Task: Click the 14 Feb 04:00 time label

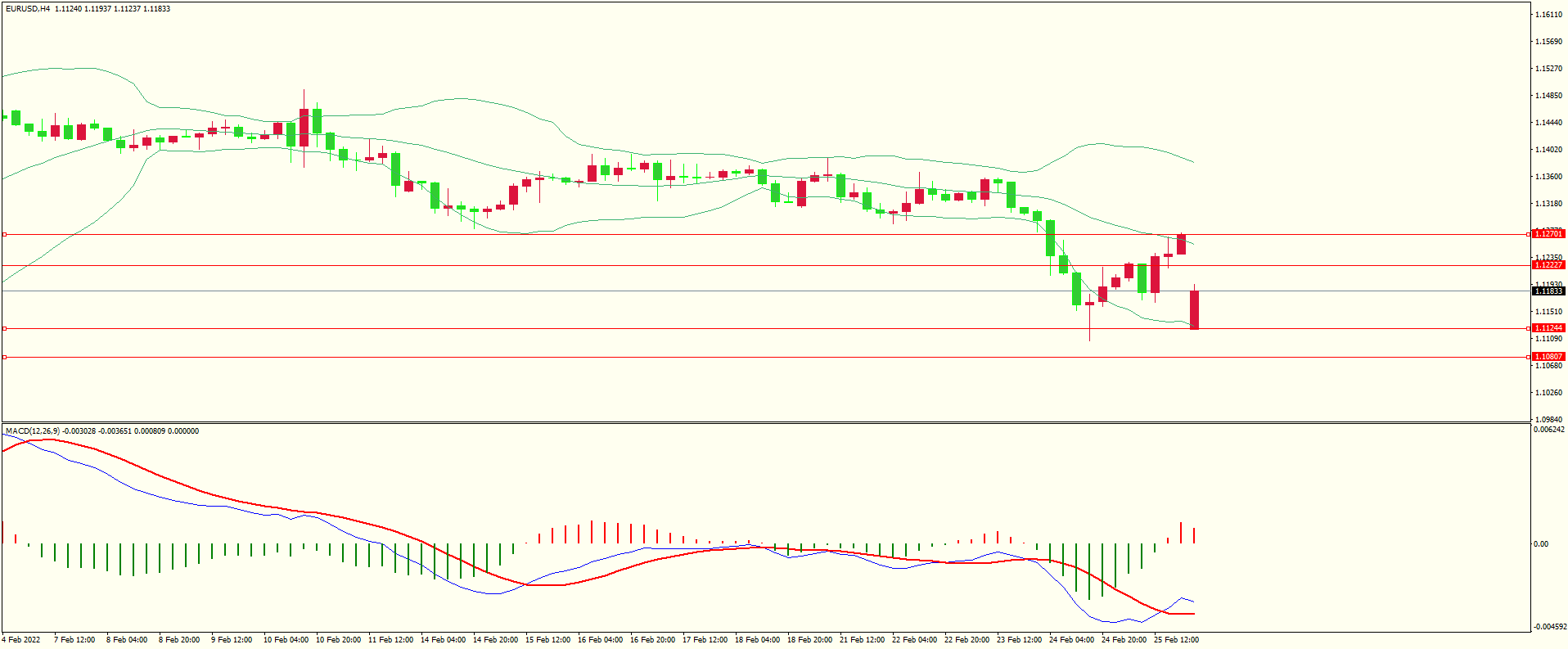Action: pos(443,640)
